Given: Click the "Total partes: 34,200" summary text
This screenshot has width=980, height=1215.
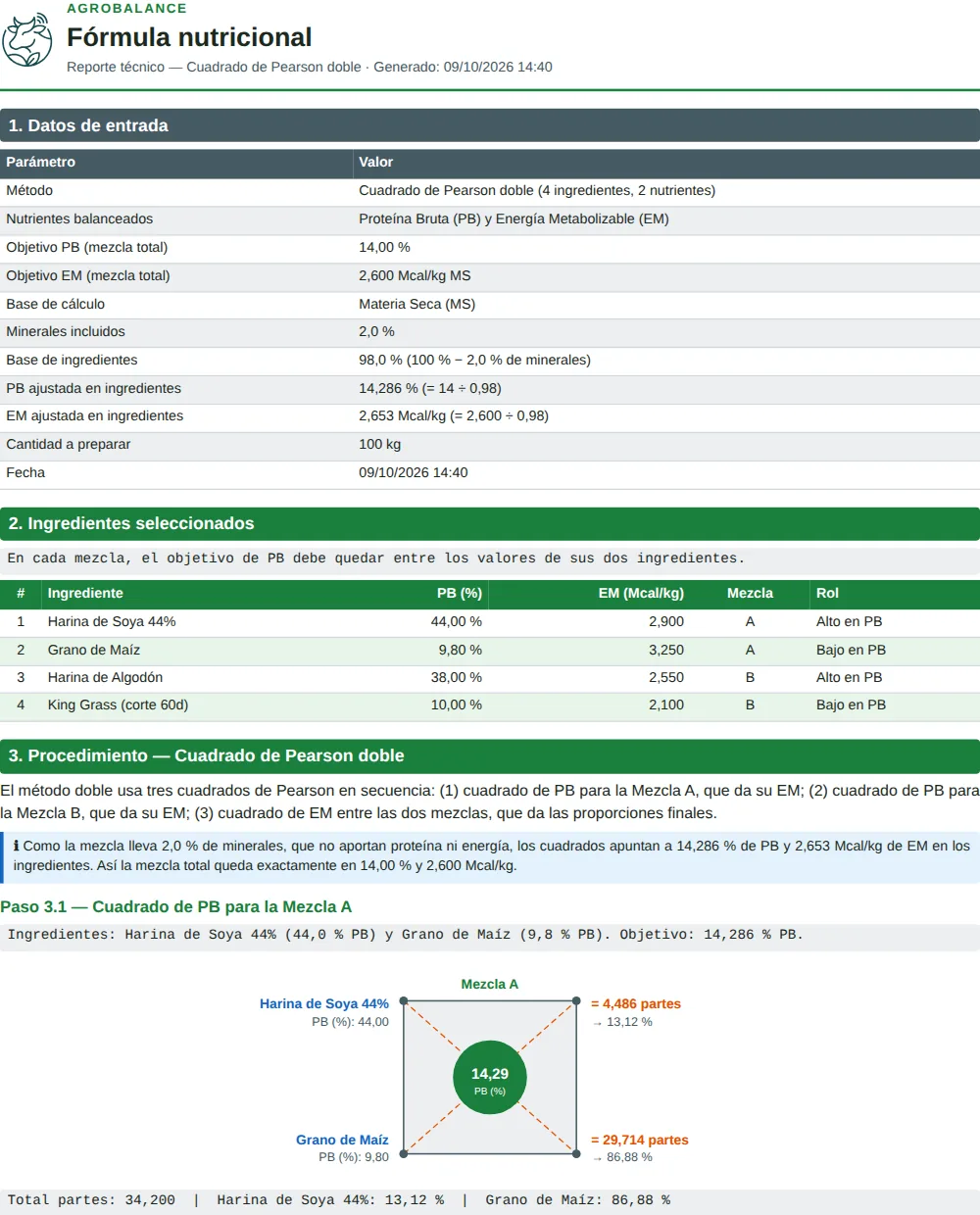Looking at the screenshot, I should 91,1199.
